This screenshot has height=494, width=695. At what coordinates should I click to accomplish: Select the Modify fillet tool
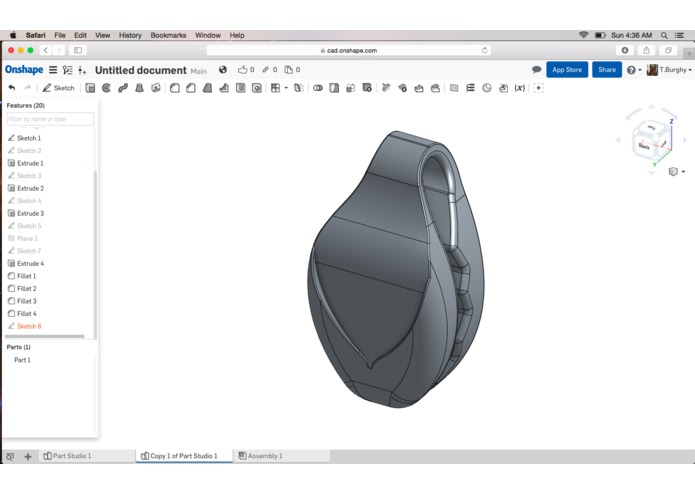click(x=386, y=88)
